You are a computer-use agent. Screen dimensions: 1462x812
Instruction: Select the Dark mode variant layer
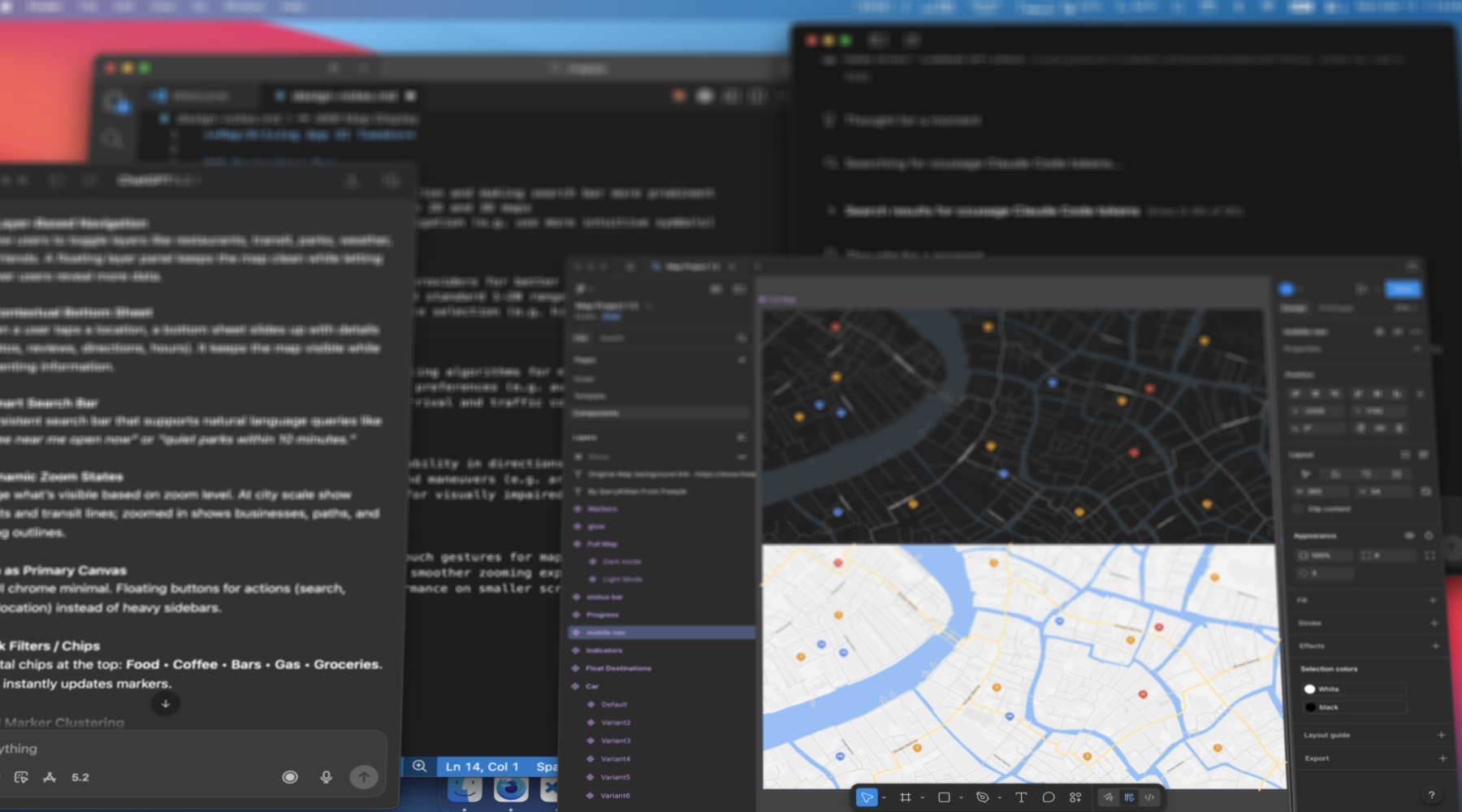pos(662,562)
